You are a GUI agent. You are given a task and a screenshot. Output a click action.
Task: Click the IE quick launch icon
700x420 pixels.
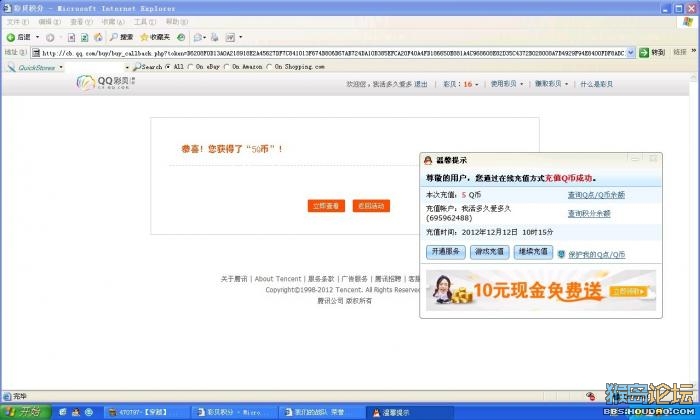tap(88, 412)
